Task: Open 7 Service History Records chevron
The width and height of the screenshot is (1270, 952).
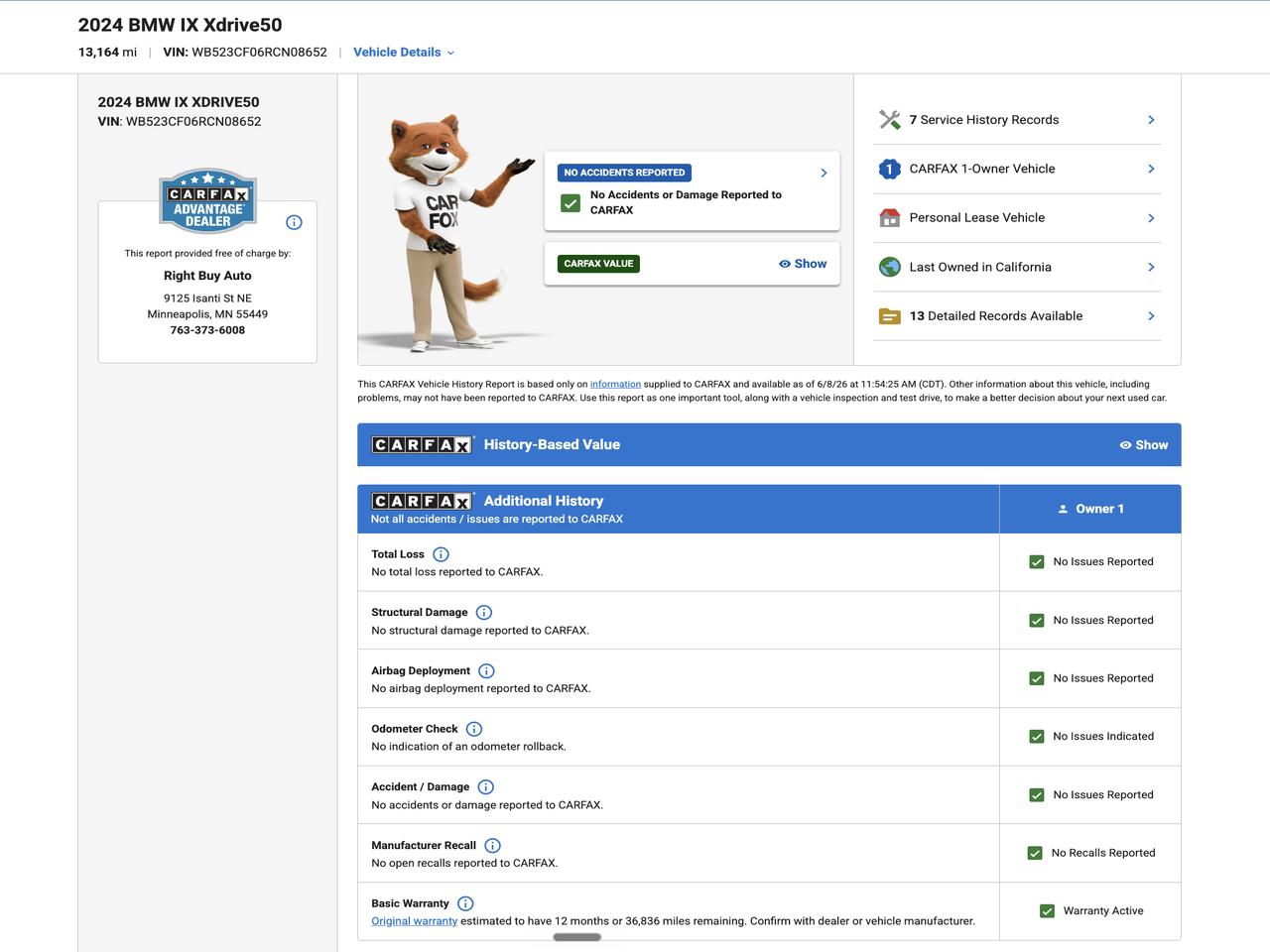Action: pyautogui.click(x=1151, y=120)
